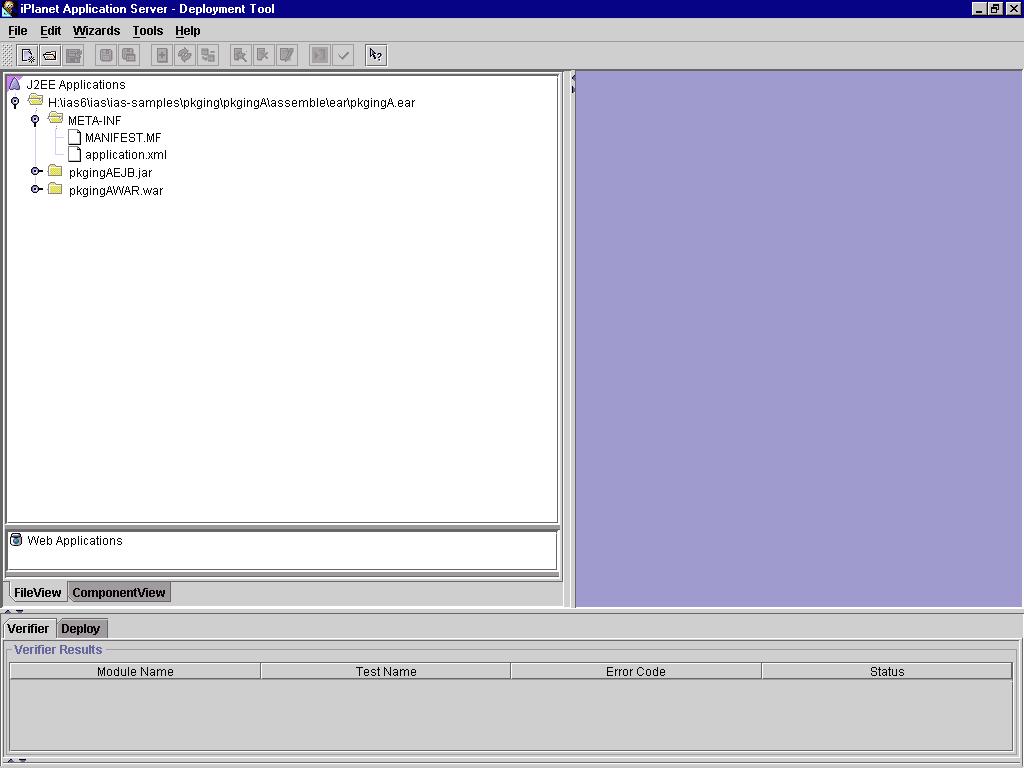Switch to the ComponentView tab
Image resolution: width=1024 pixels, height=768 pixels.
click(119, 592)
